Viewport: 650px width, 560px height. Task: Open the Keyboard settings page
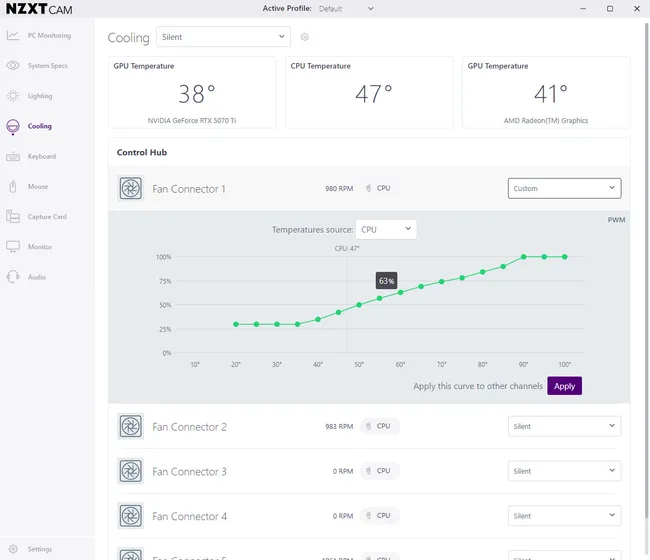click(41, 156)
